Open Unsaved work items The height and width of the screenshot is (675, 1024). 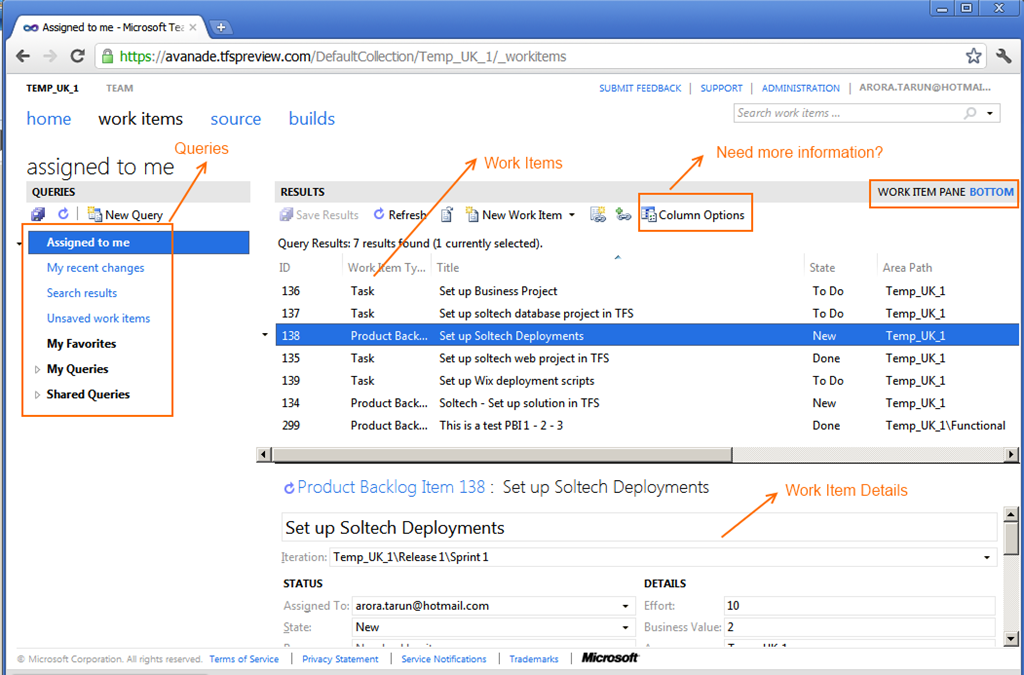tap(98, 319)
